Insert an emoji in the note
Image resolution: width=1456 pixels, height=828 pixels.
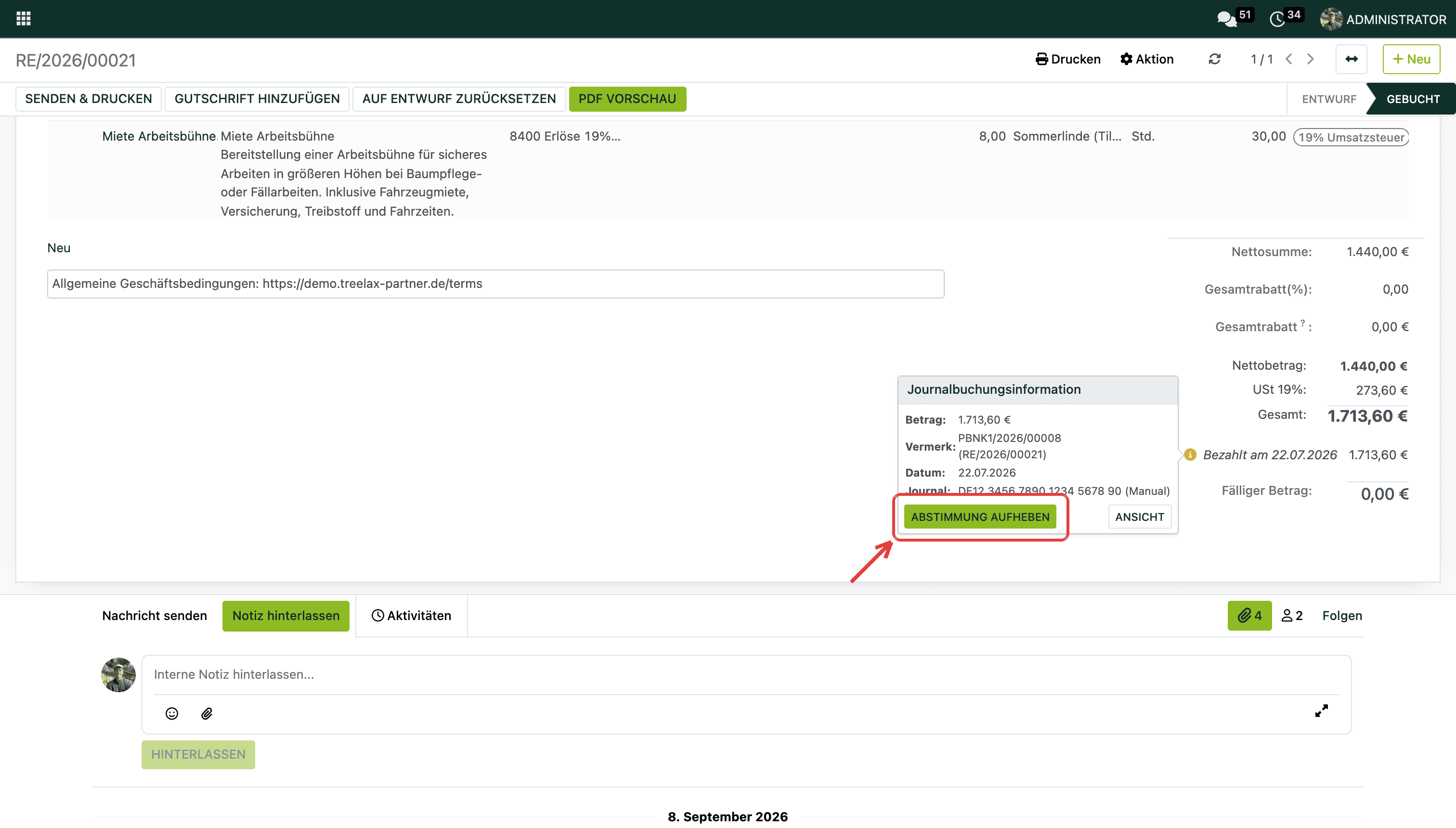click(x=172, y=713)
